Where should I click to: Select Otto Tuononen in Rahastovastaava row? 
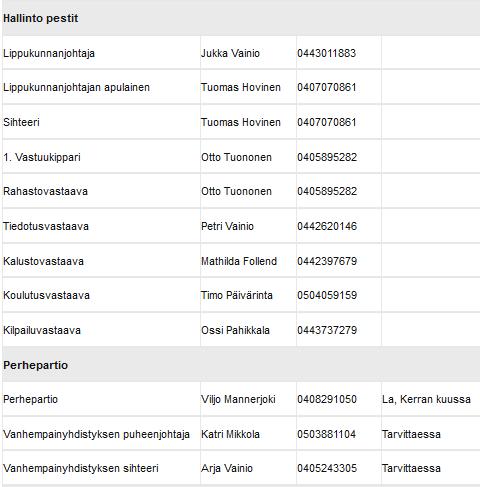click(236, 191)
